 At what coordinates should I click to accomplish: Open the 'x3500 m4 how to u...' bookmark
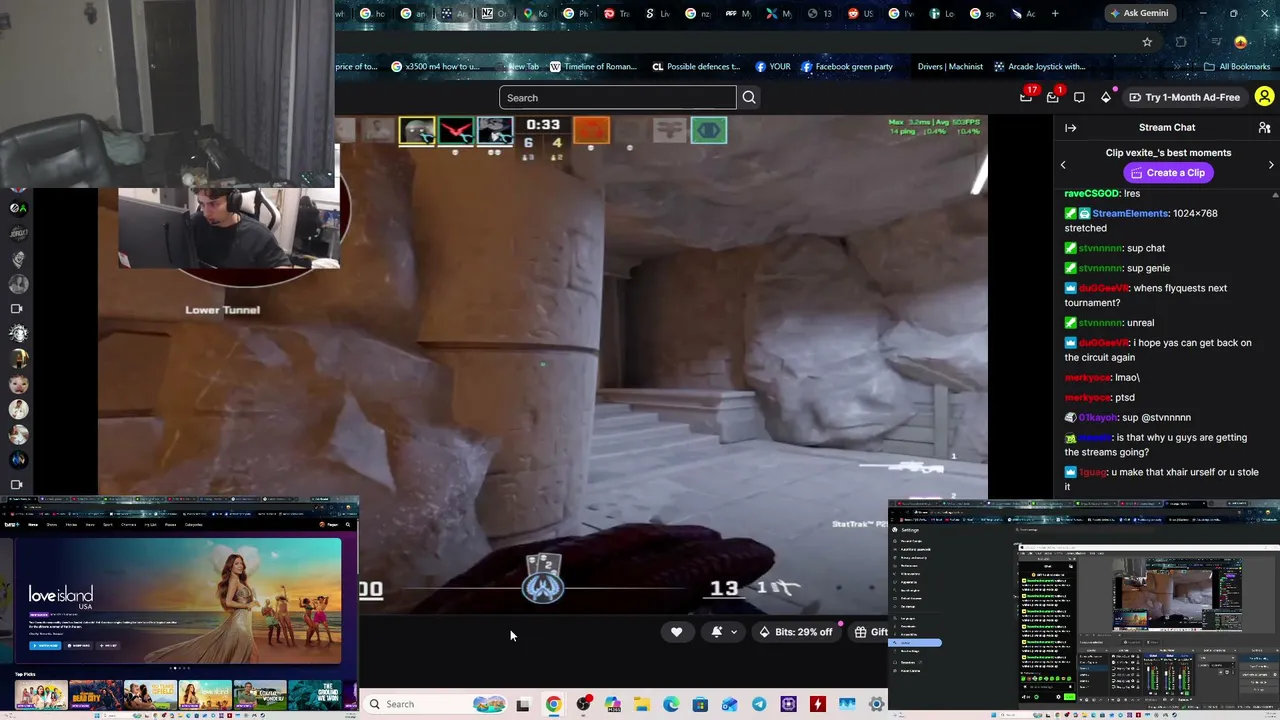coord(435,67)
